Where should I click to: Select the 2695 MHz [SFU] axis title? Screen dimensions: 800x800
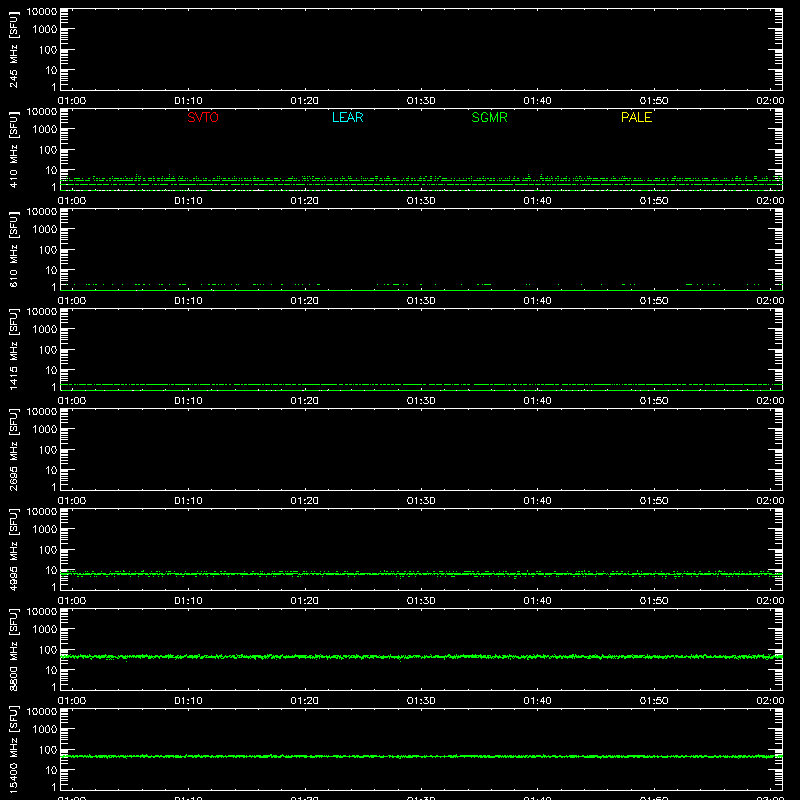13,449
